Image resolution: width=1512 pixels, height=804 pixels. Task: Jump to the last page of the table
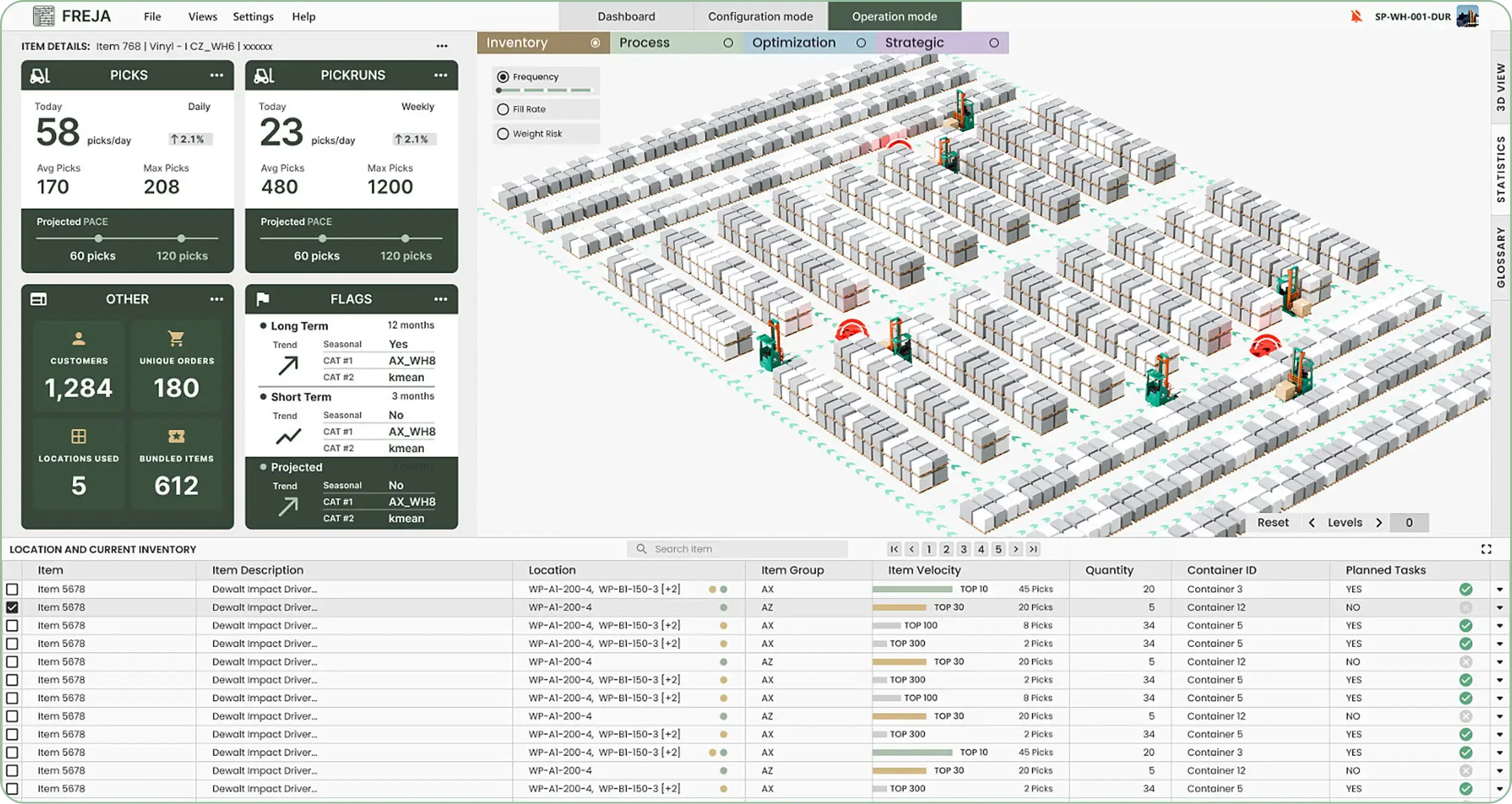click(x=1033, y=549)
